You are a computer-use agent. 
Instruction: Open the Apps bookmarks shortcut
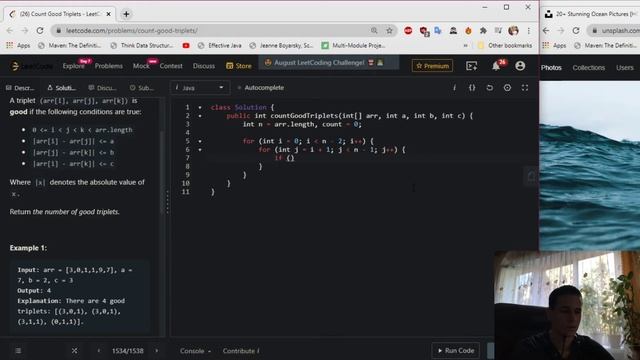tap(18, 45)
